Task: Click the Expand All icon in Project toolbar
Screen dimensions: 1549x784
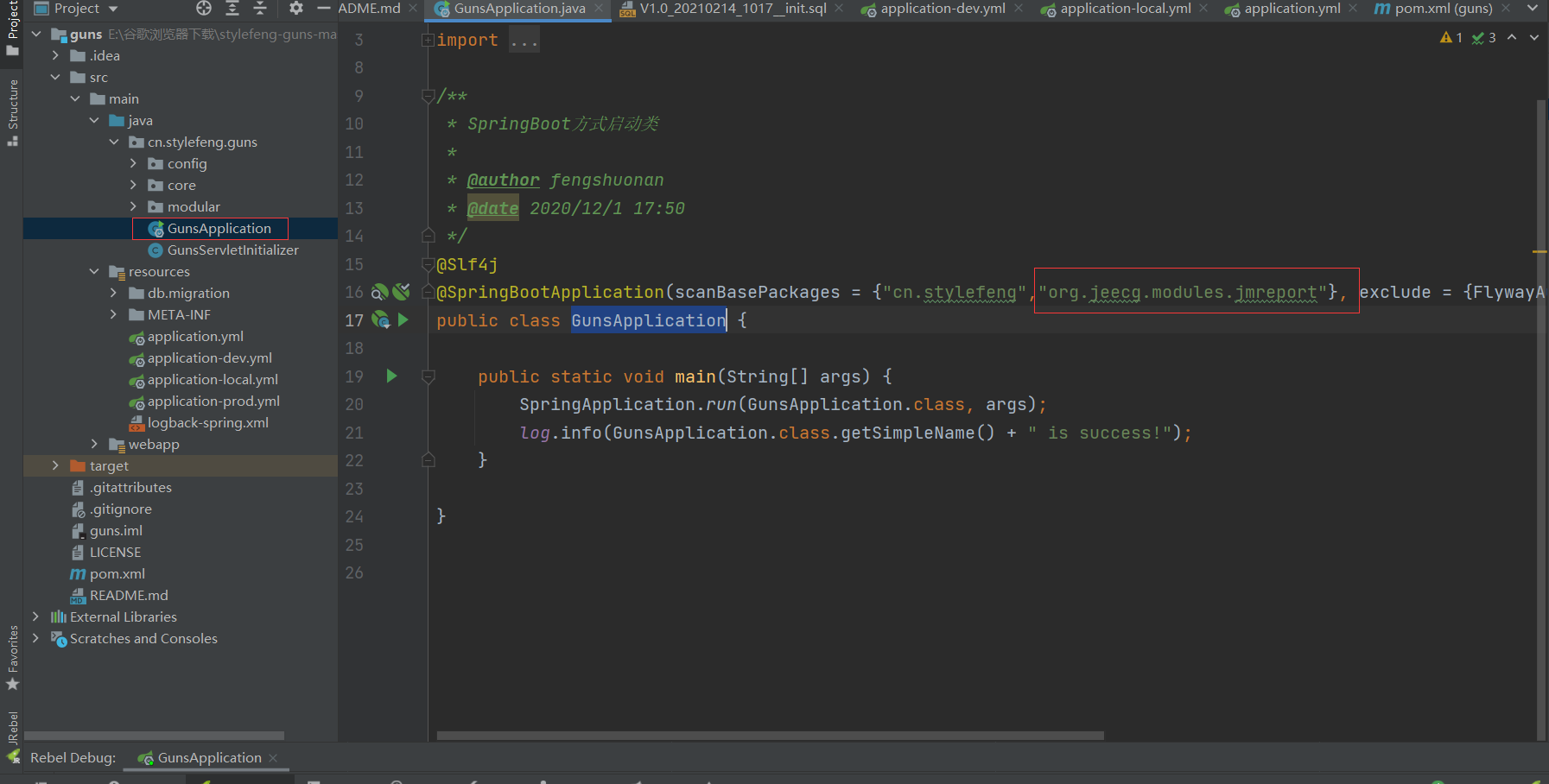Action: click(x=232, y=9)
